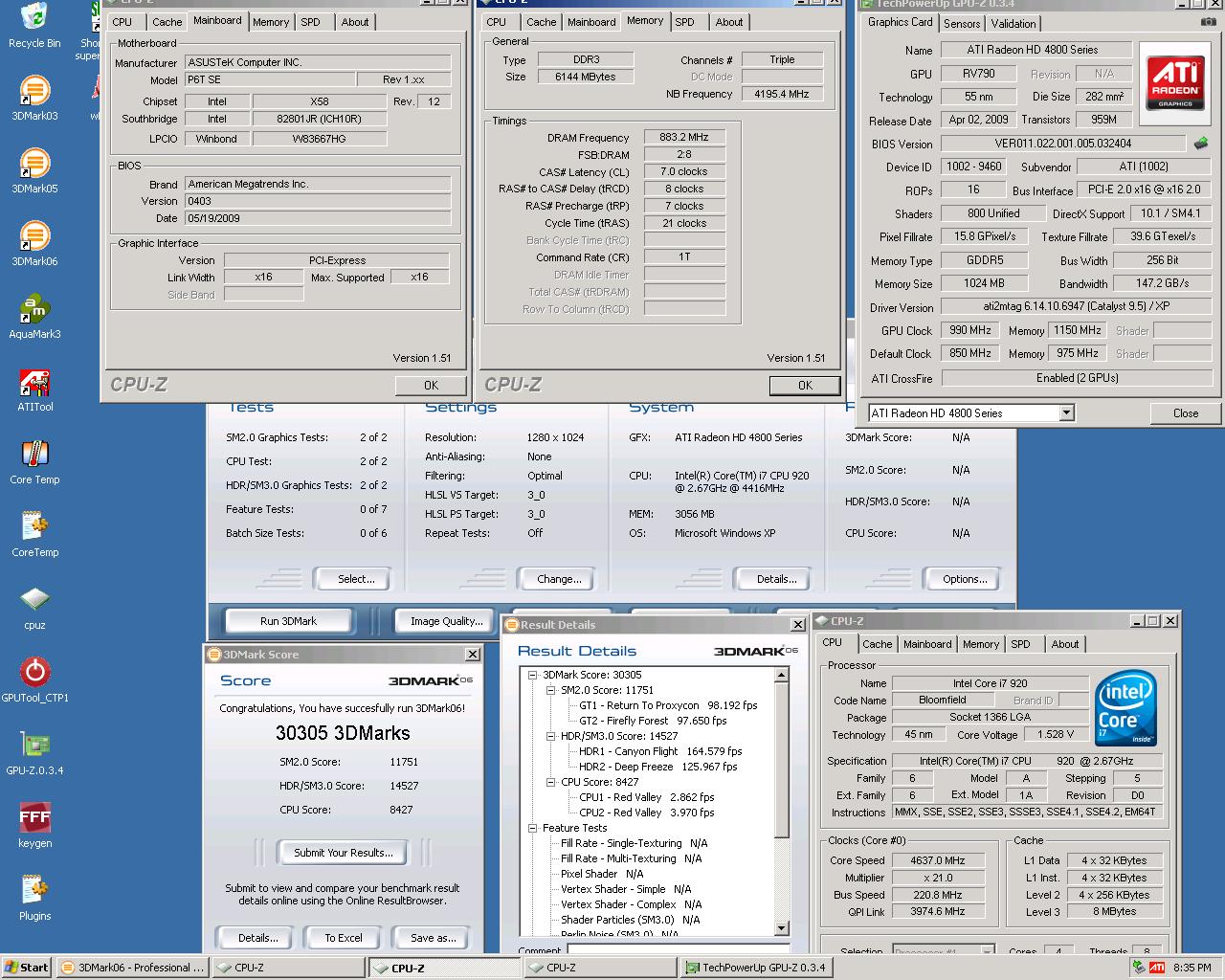Click the ATI Radeon logo in GPU-Z
1225x980 pixels.
coord(1175,83)
